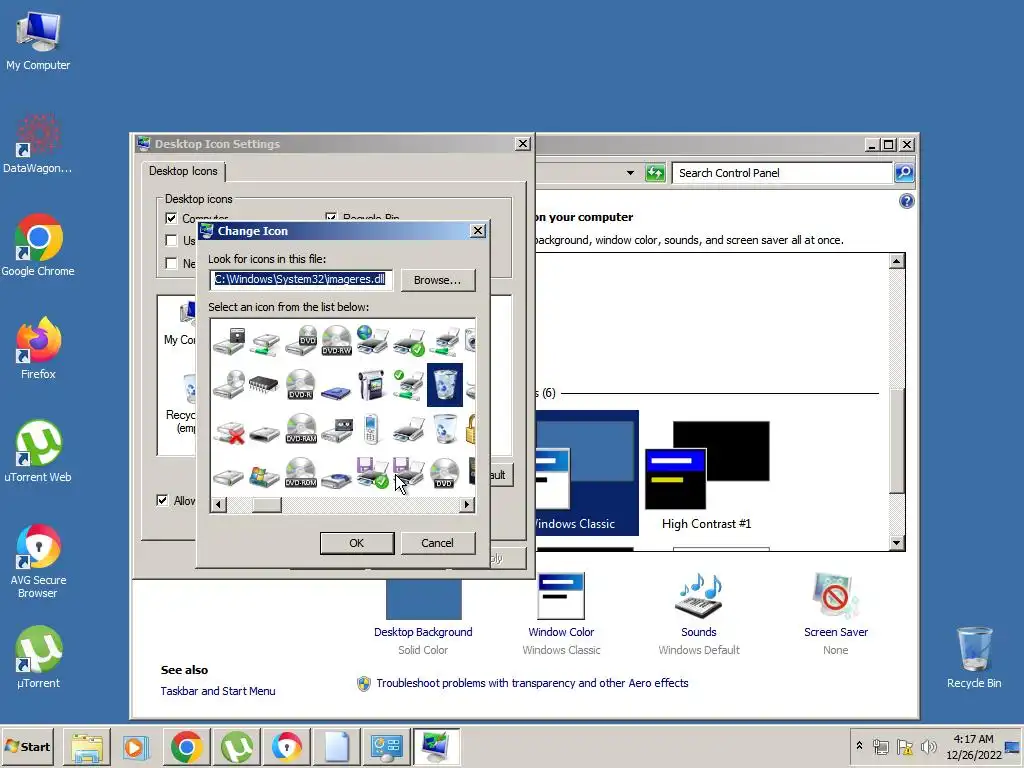Select the floppy disk drive icon
Screen dimensions: 1024x768
[x=229, y=340]
